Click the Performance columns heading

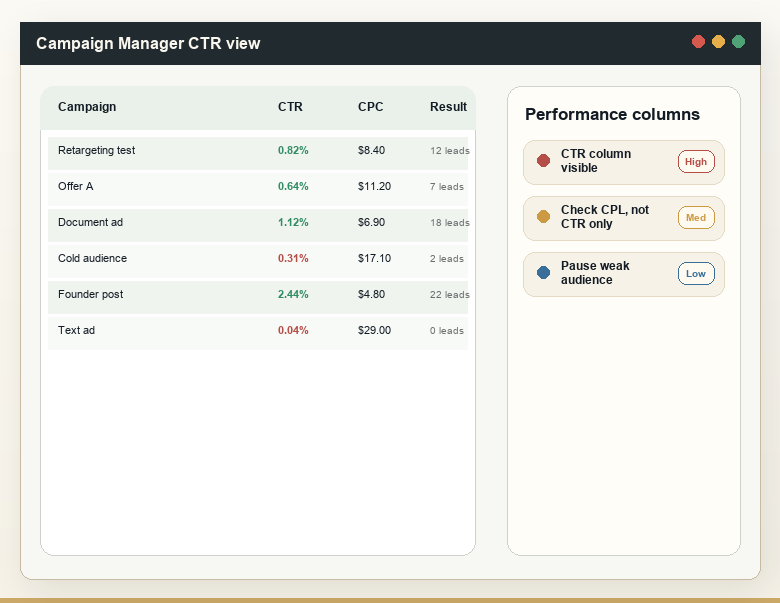[x=612, y=114]
